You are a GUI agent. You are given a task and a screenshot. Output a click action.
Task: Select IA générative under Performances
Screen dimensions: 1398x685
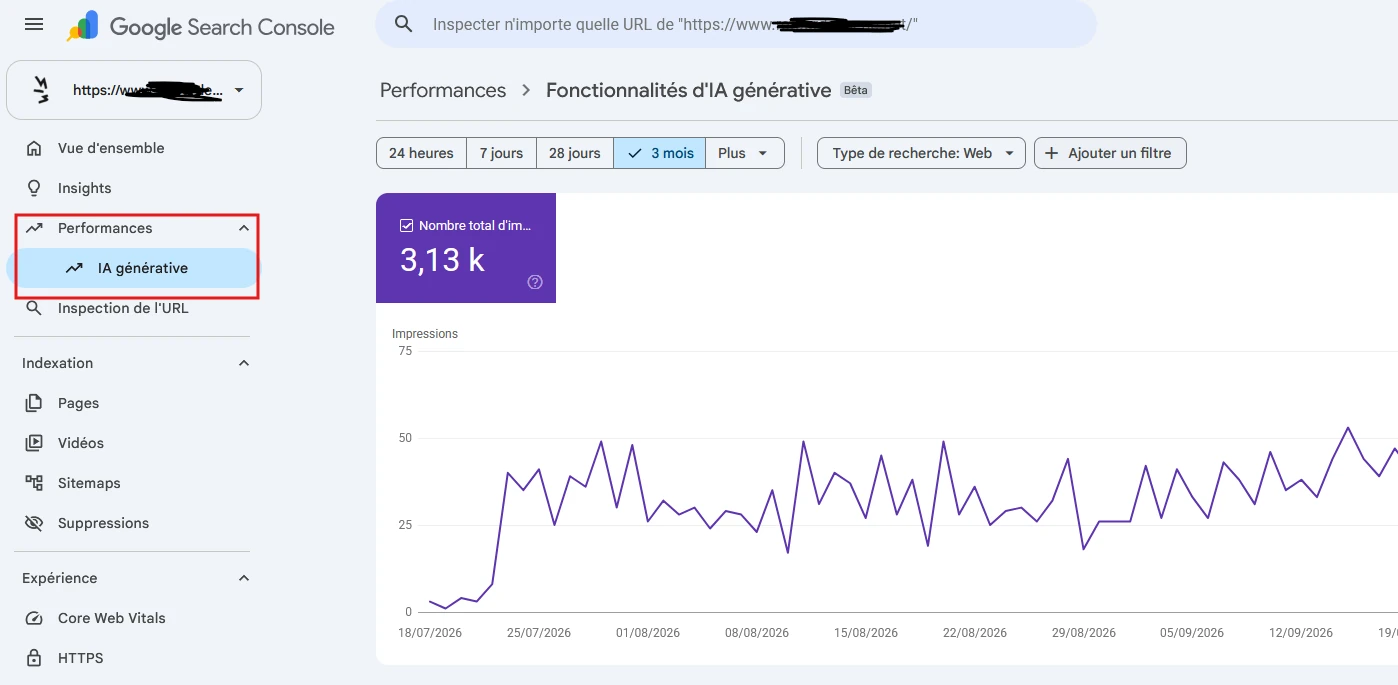(133, 268)
